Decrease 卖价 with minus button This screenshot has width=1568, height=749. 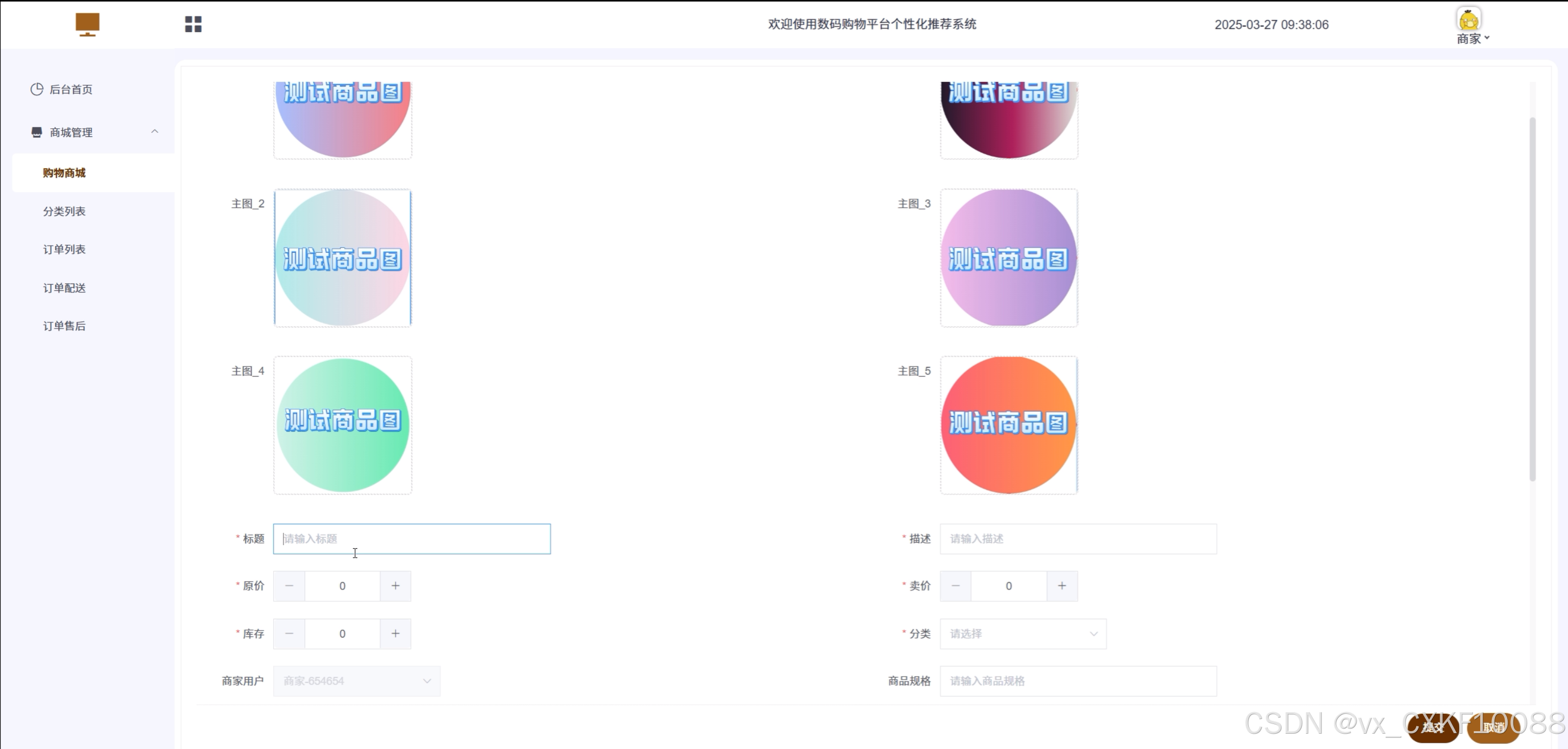956,586
